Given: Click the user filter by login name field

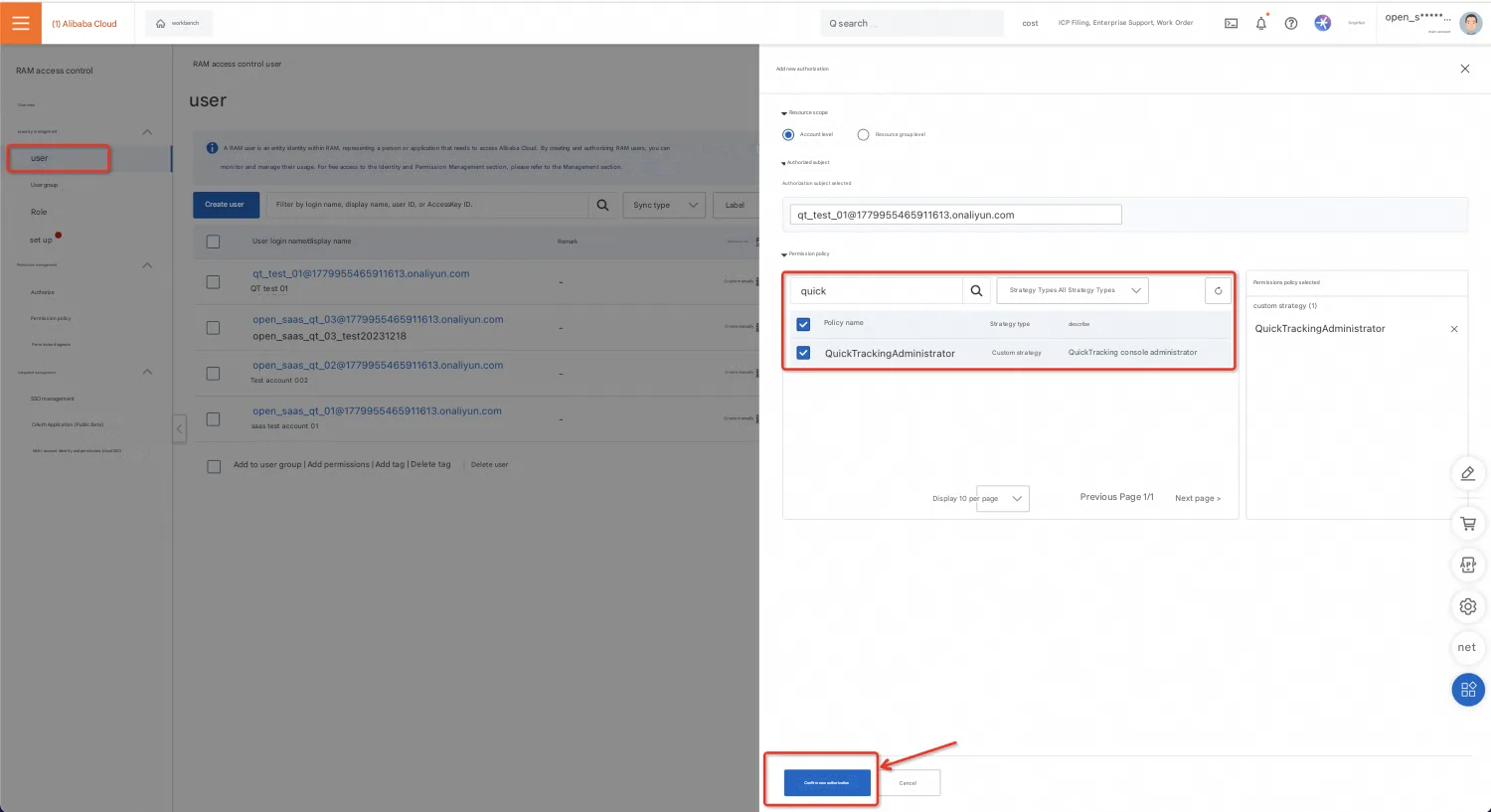Looking at the screenshot, I should tap(428, 205).
